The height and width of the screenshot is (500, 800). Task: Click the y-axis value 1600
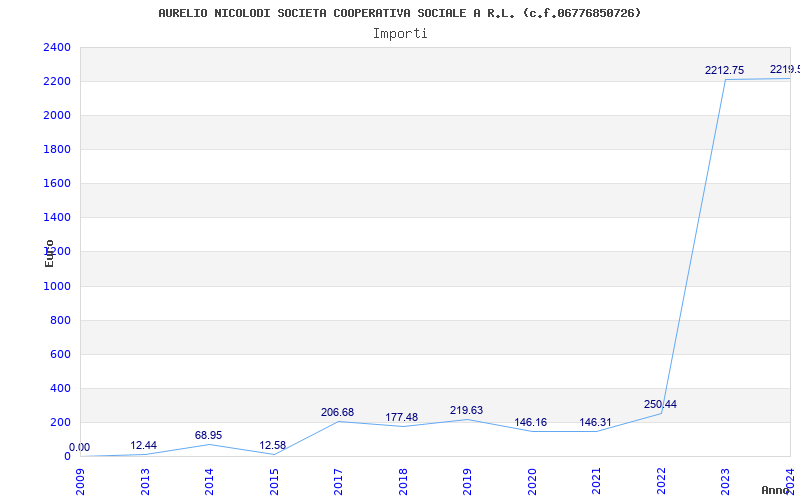click(57, 184)
